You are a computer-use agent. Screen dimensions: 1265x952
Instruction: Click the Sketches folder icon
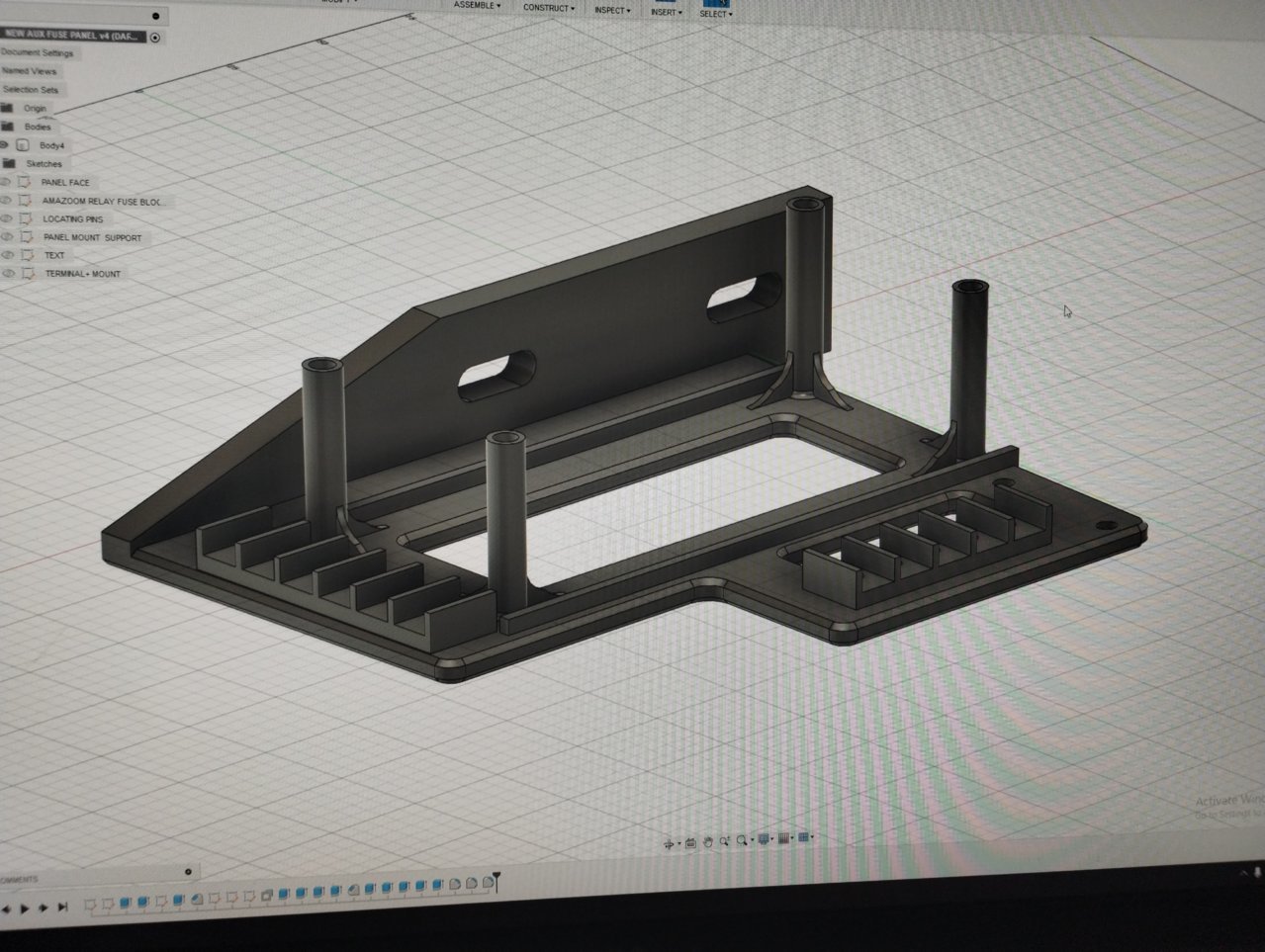pyautogui.click(x=9, y=163)
